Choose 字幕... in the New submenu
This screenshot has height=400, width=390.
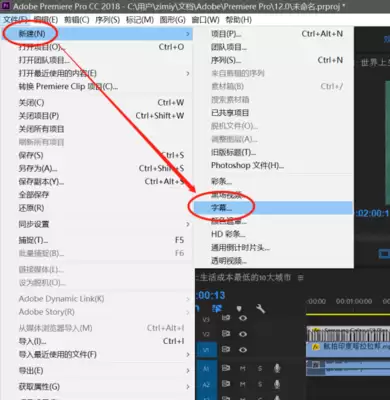pos(273,208)
